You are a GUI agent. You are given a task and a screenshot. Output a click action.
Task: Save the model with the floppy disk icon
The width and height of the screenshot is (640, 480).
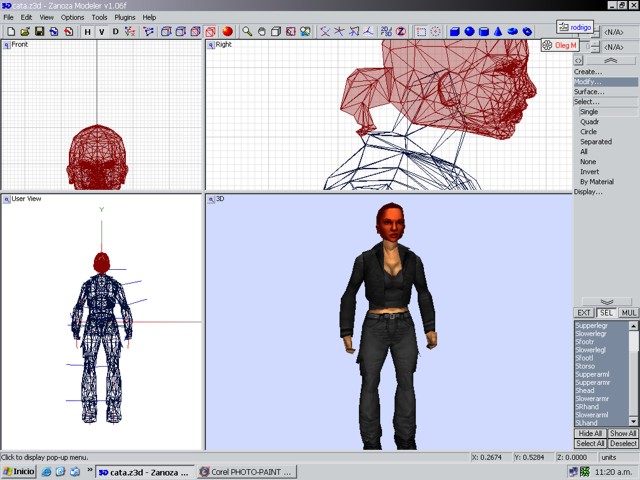[x=39, y=31]
